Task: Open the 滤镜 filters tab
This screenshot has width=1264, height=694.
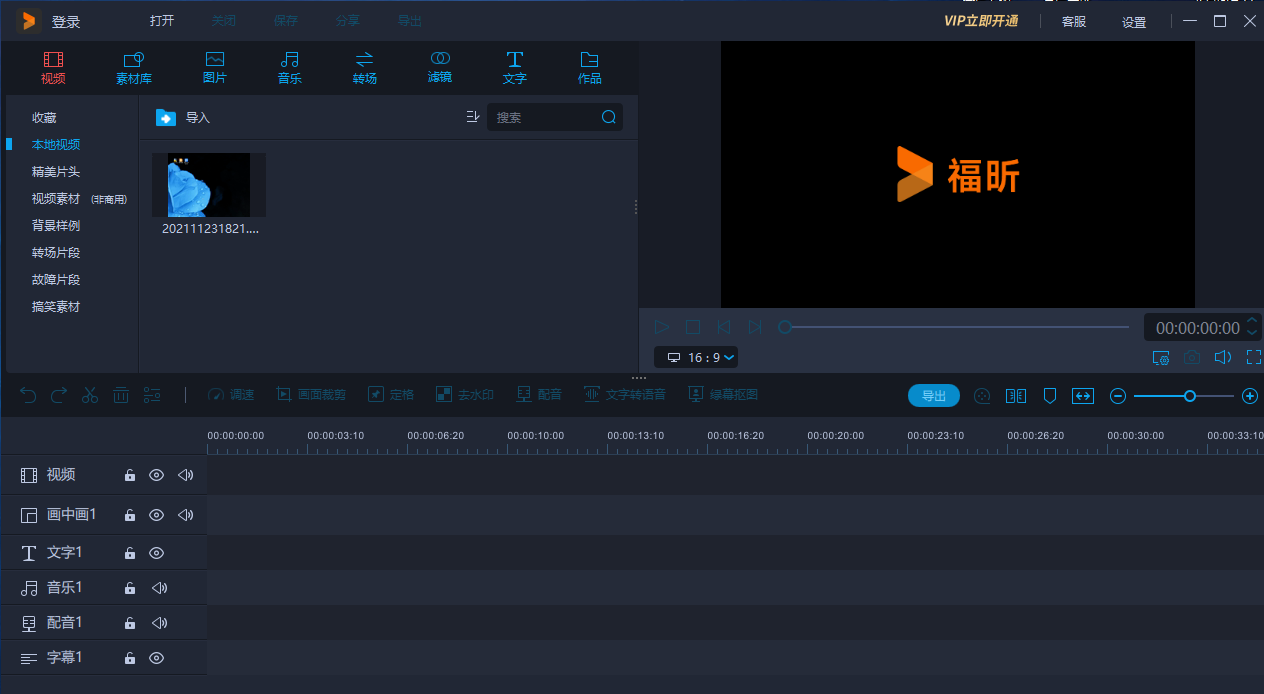Action: (x=440, y=67)
